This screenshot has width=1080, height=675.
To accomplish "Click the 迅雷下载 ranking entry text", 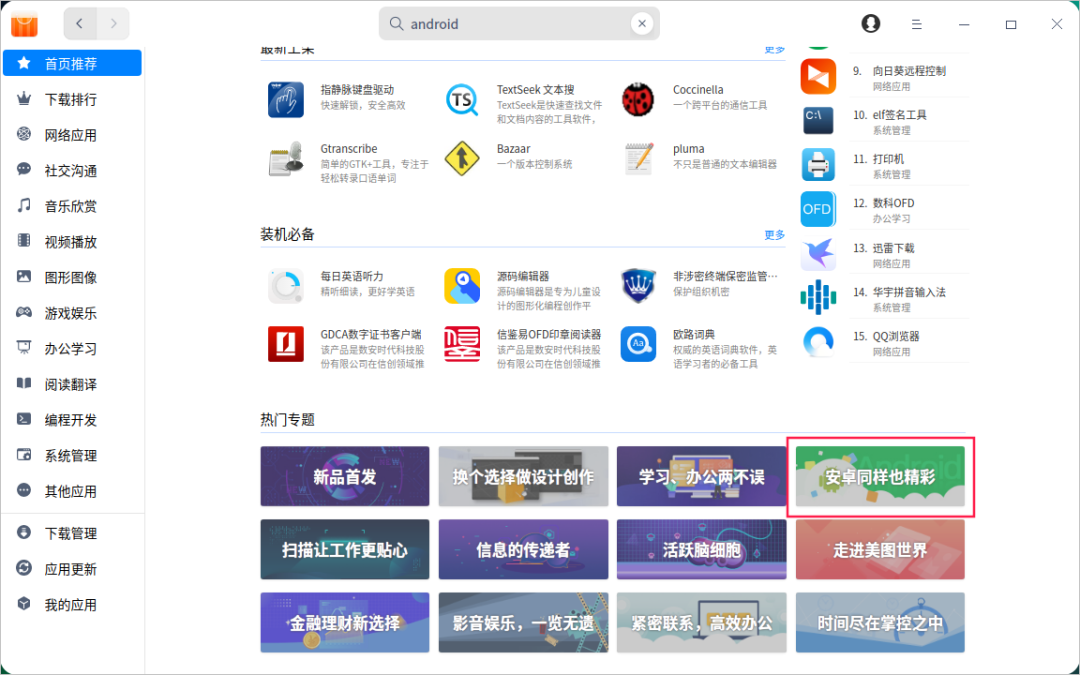I will 893,248.
